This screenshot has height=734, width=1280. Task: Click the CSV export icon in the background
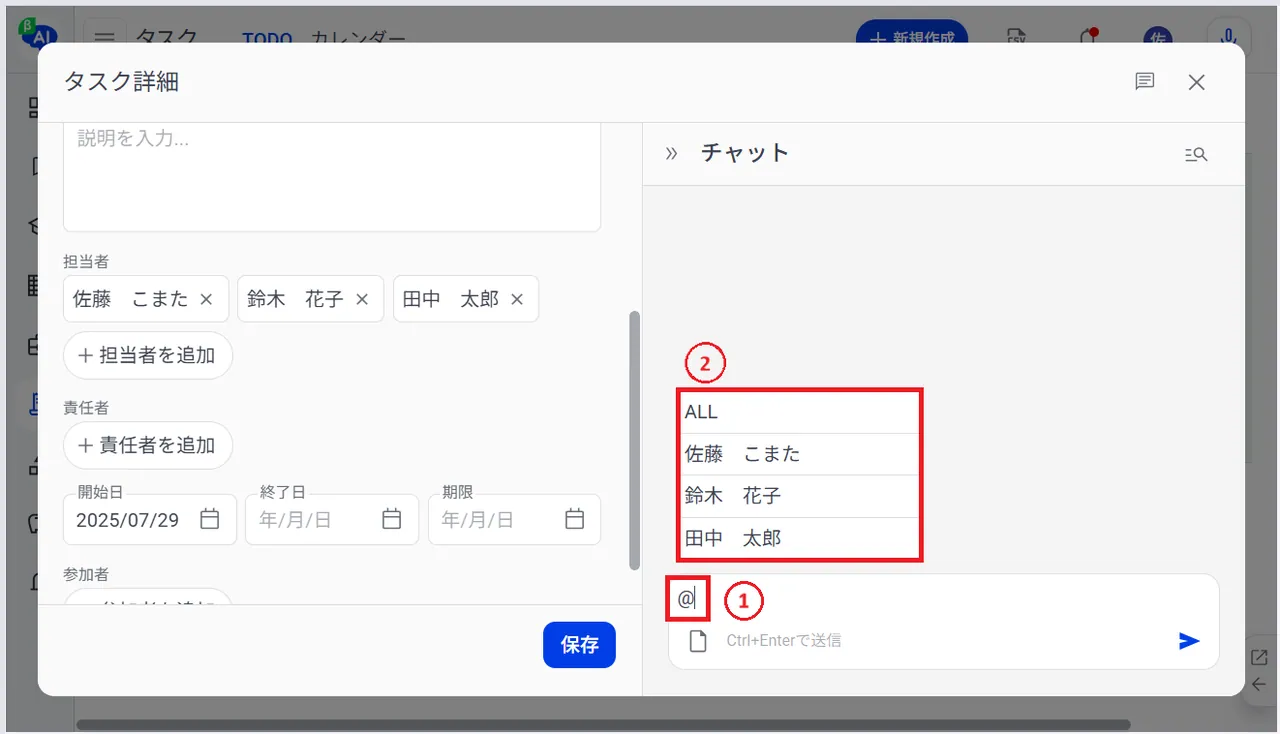tap(1017, 35)
